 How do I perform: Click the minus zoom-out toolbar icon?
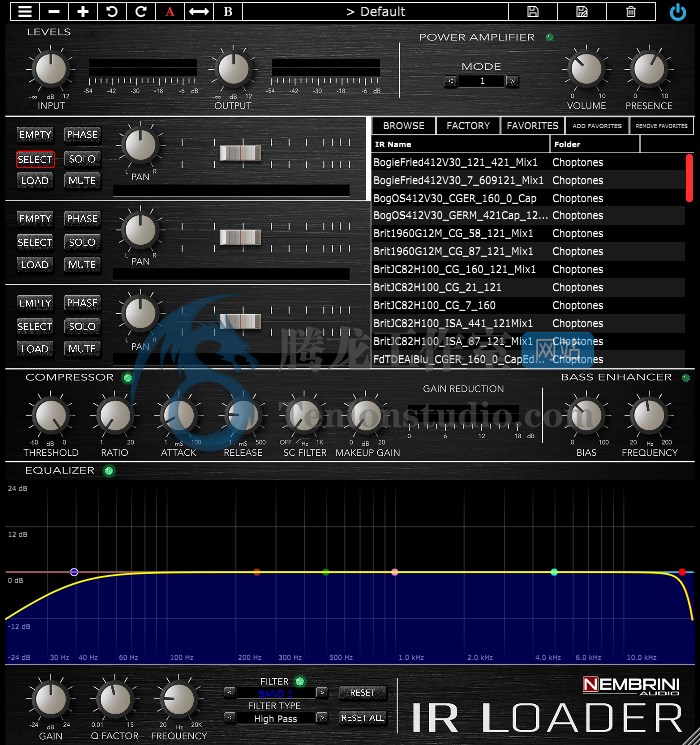(54, 11)
